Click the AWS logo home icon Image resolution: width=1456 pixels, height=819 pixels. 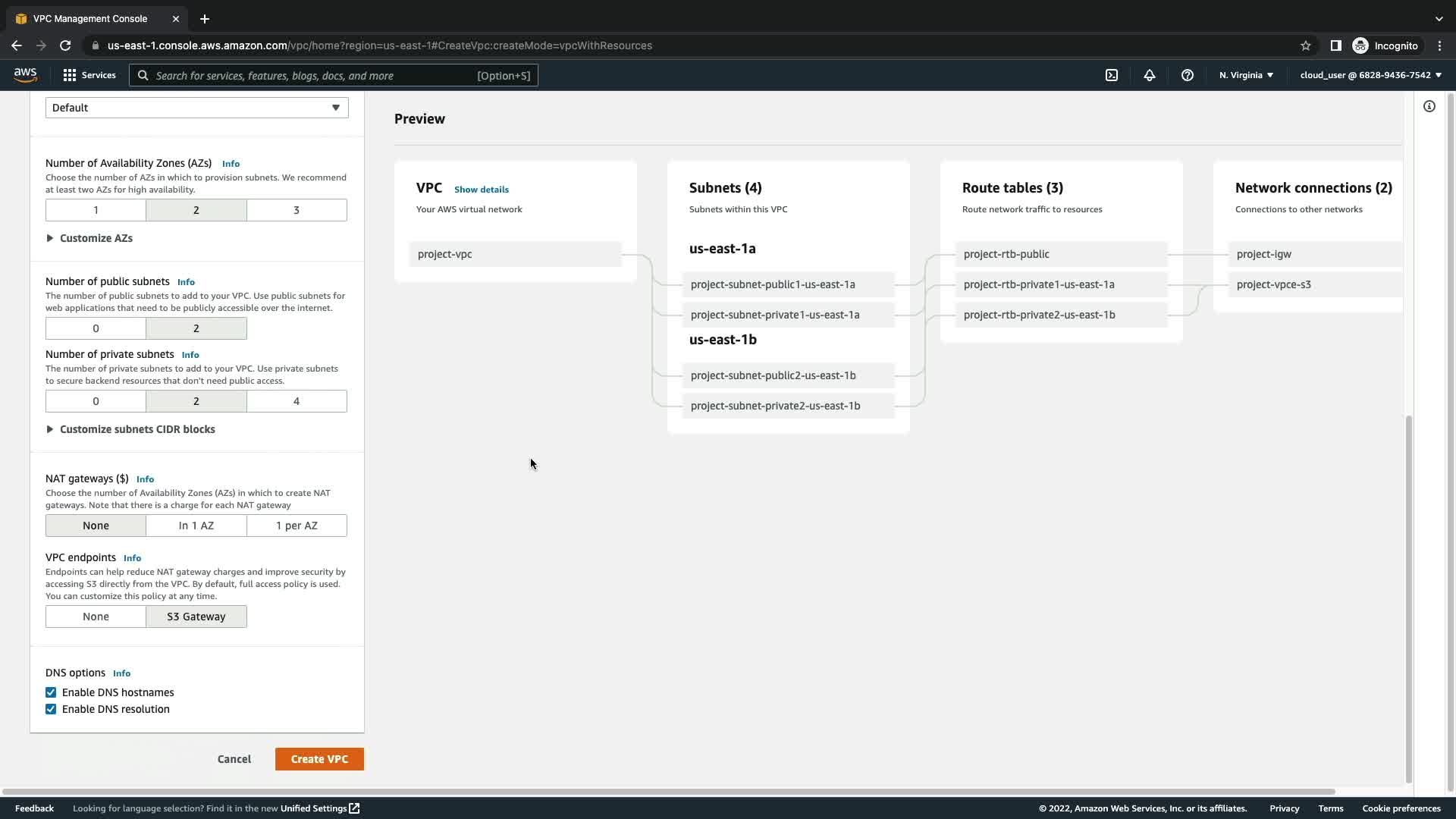tap(25, 74)
